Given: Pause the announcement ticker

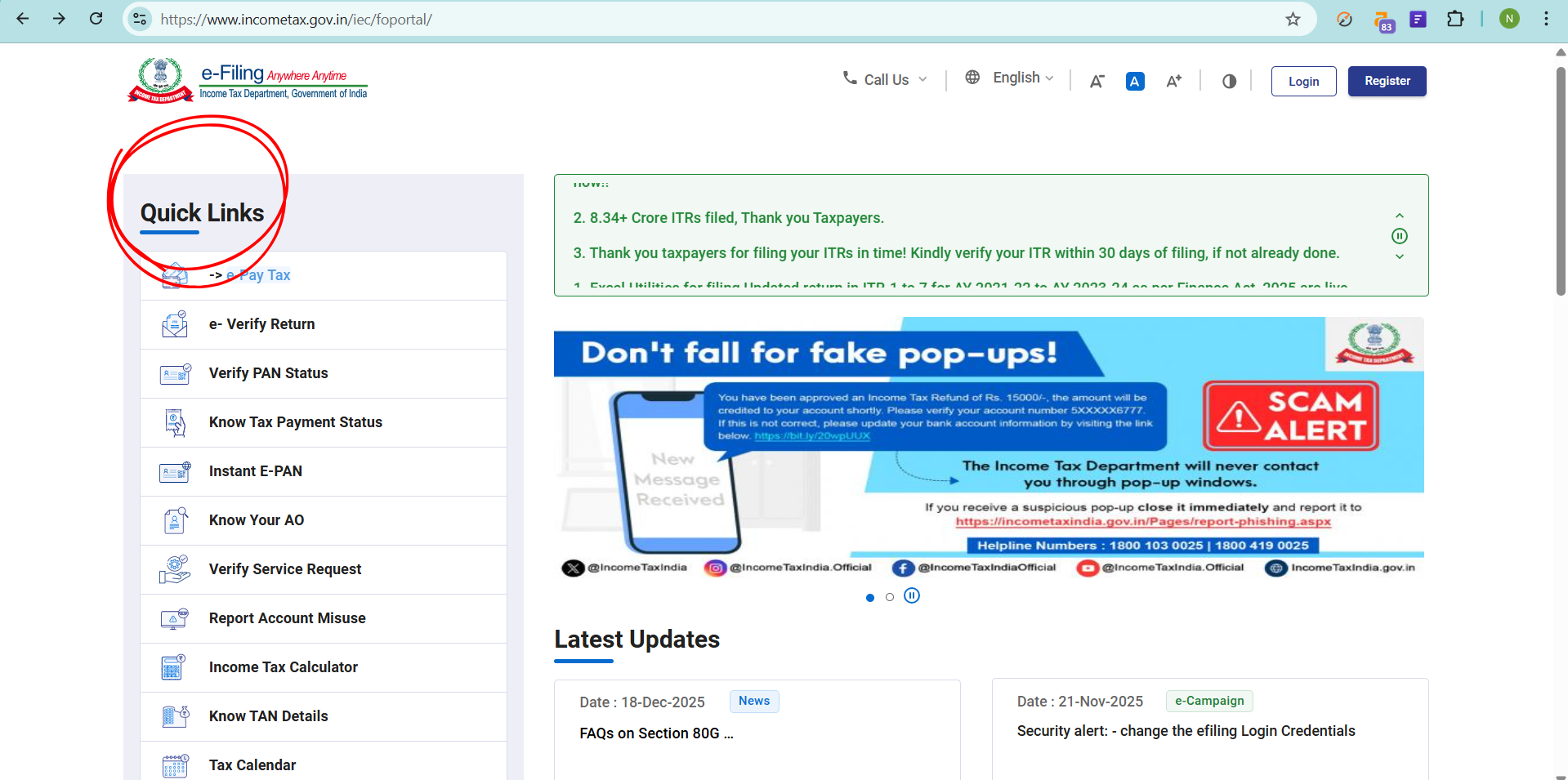Looking at the screenshot, I should (1399, 236).
